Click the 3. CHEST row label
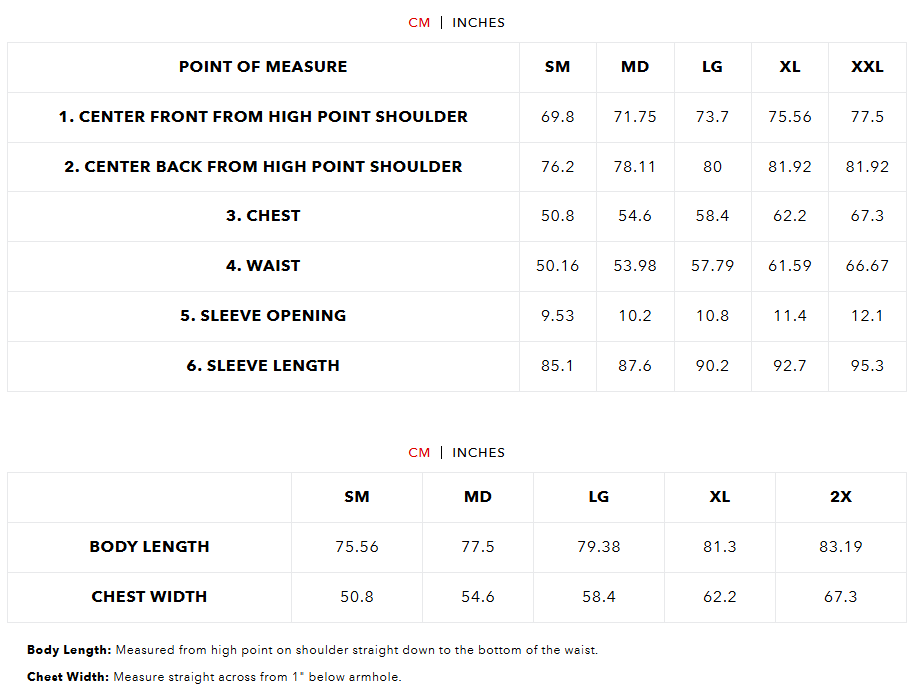Screen dimensions: 916x696 (263, 216)
